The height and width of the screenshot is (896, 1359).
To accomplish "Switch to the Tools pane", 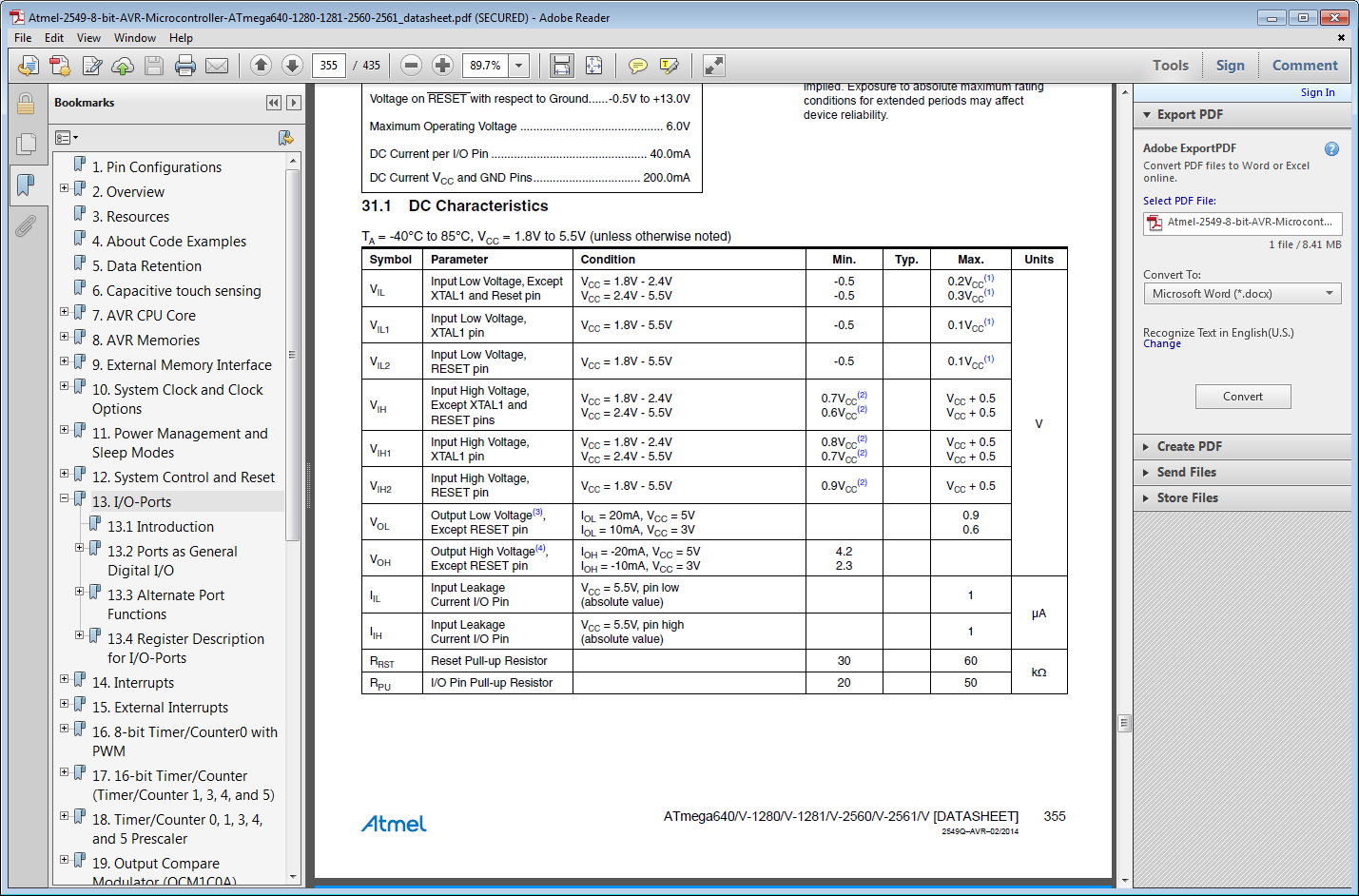I will (x=1171, y=66).
